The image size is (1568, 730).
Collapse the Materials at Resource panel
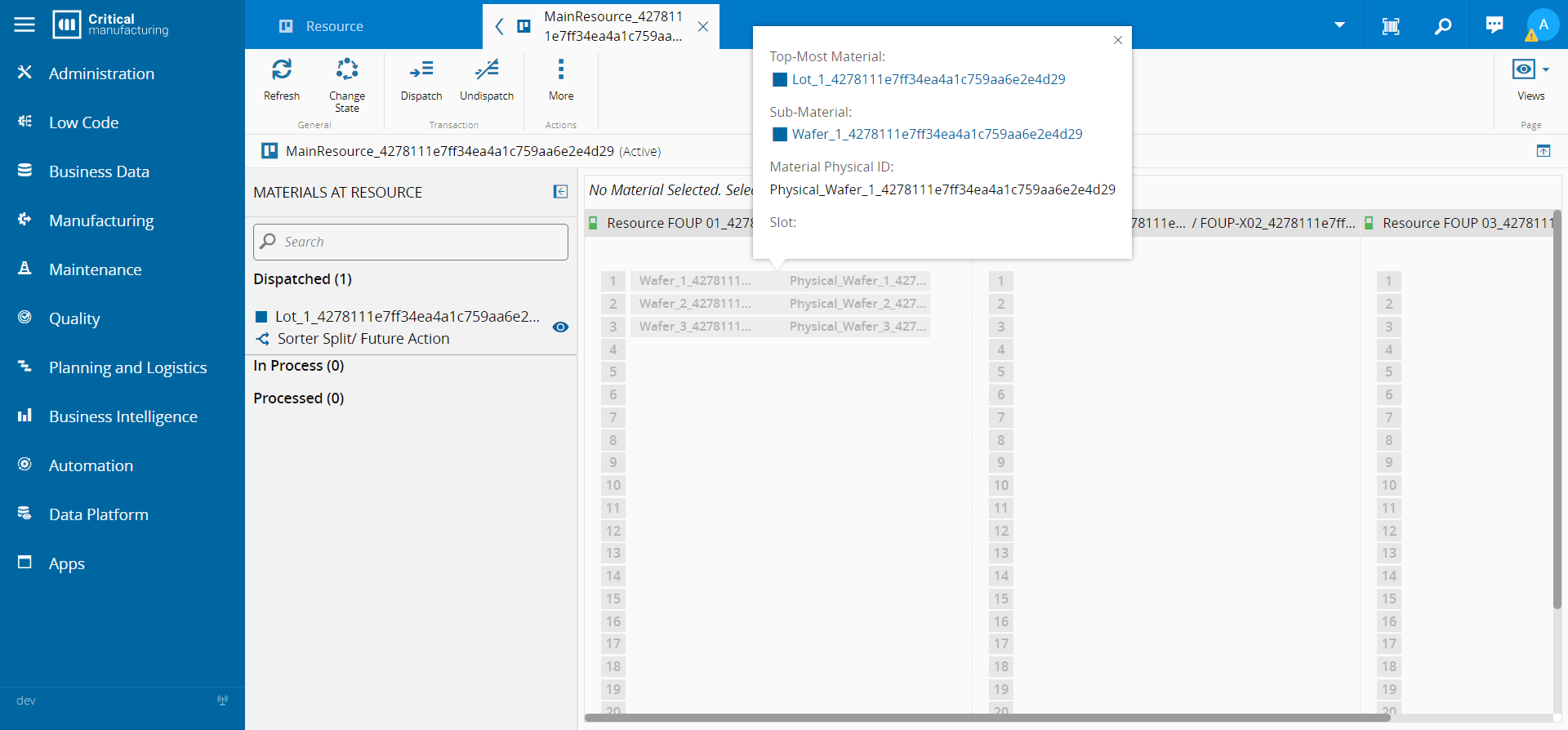(560, 192)
